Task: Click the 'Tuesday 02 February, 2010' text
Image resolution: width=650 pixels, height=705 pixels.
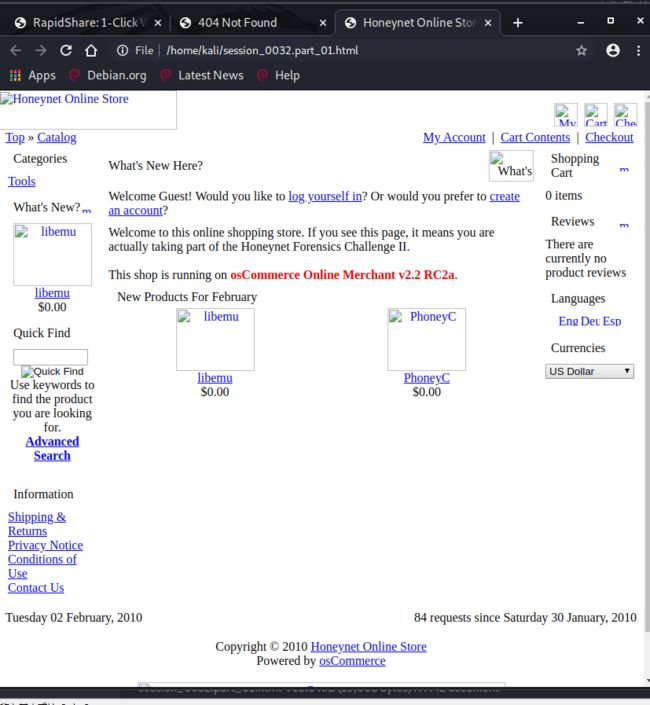Action: click(x=74, y=617)
